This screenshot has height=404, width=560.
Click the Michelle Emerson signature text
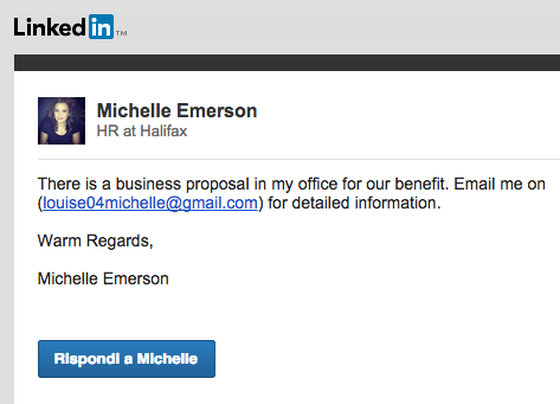coord(103,279)
